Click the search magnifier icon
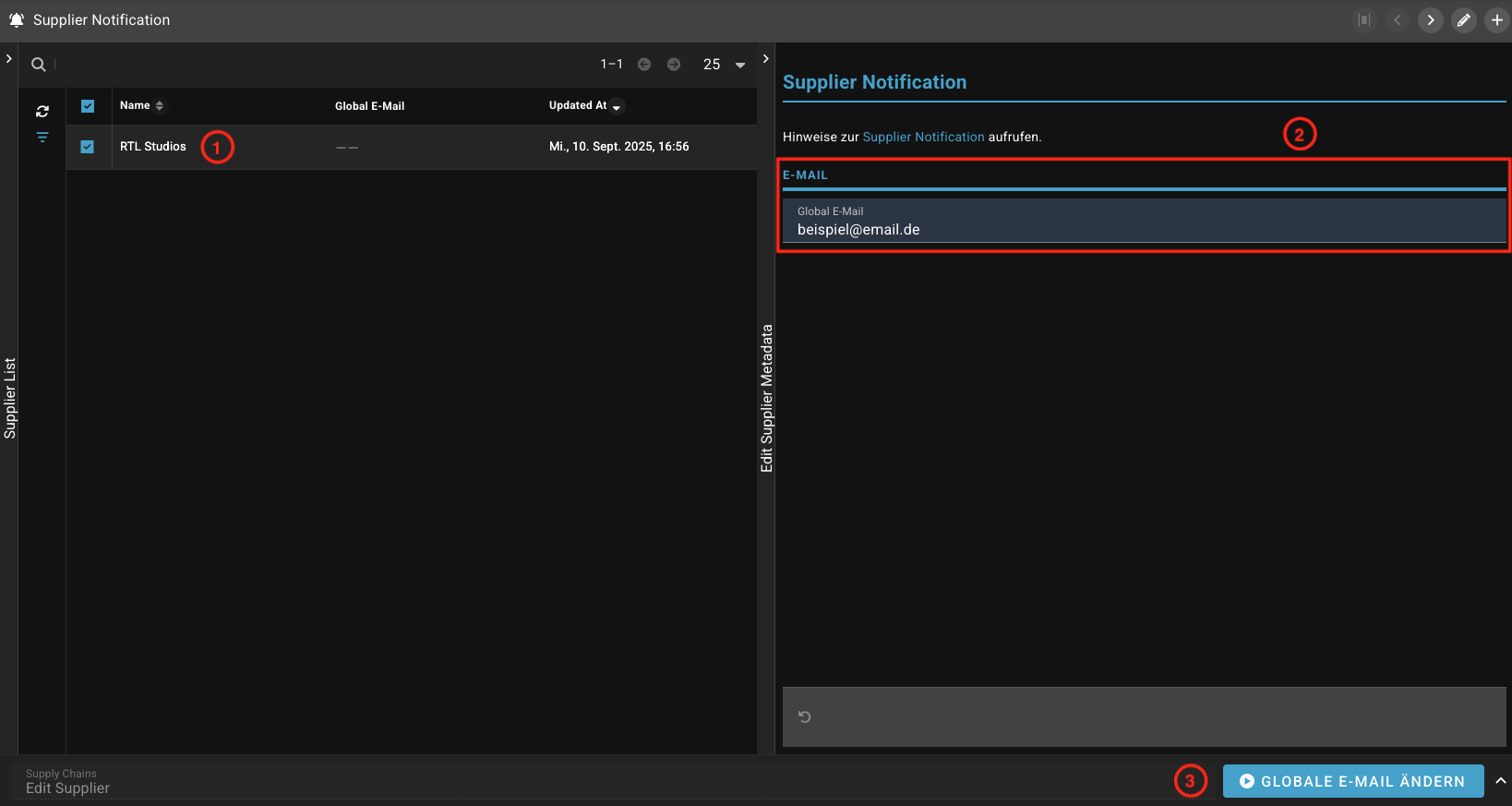 (39, 65)
